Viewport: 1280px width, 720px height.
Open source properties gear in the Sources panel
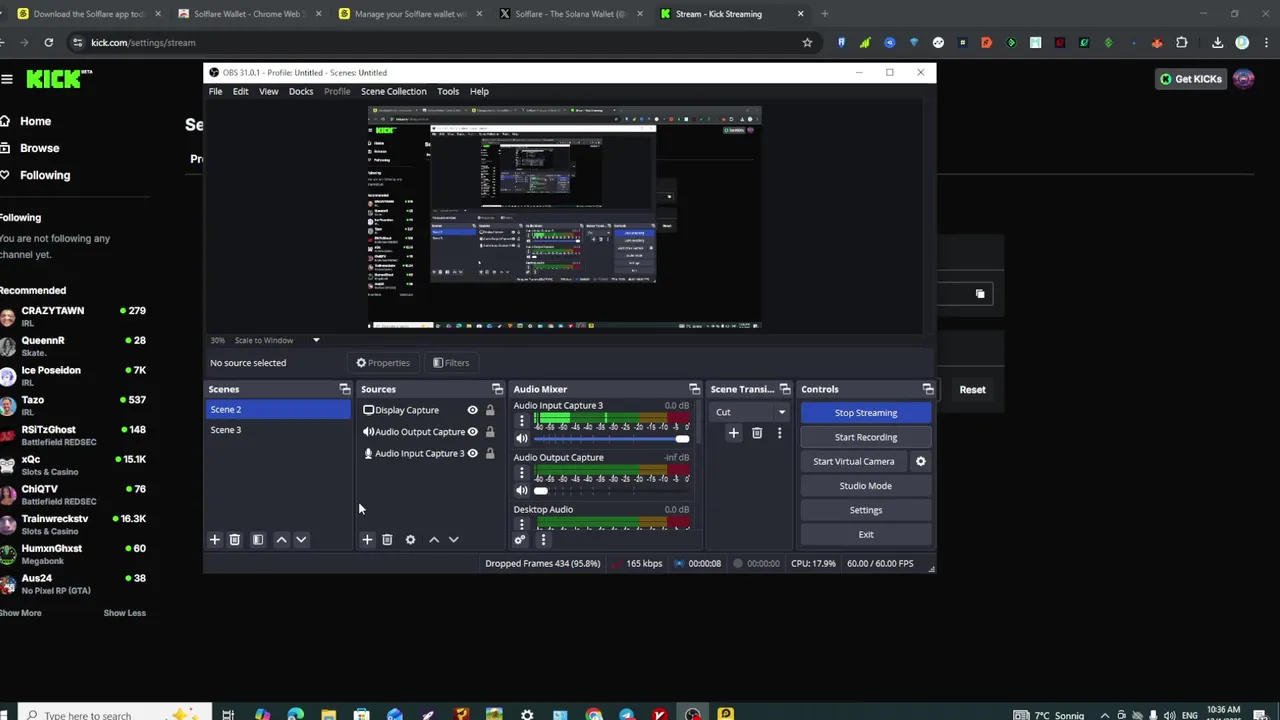point(410,540)
